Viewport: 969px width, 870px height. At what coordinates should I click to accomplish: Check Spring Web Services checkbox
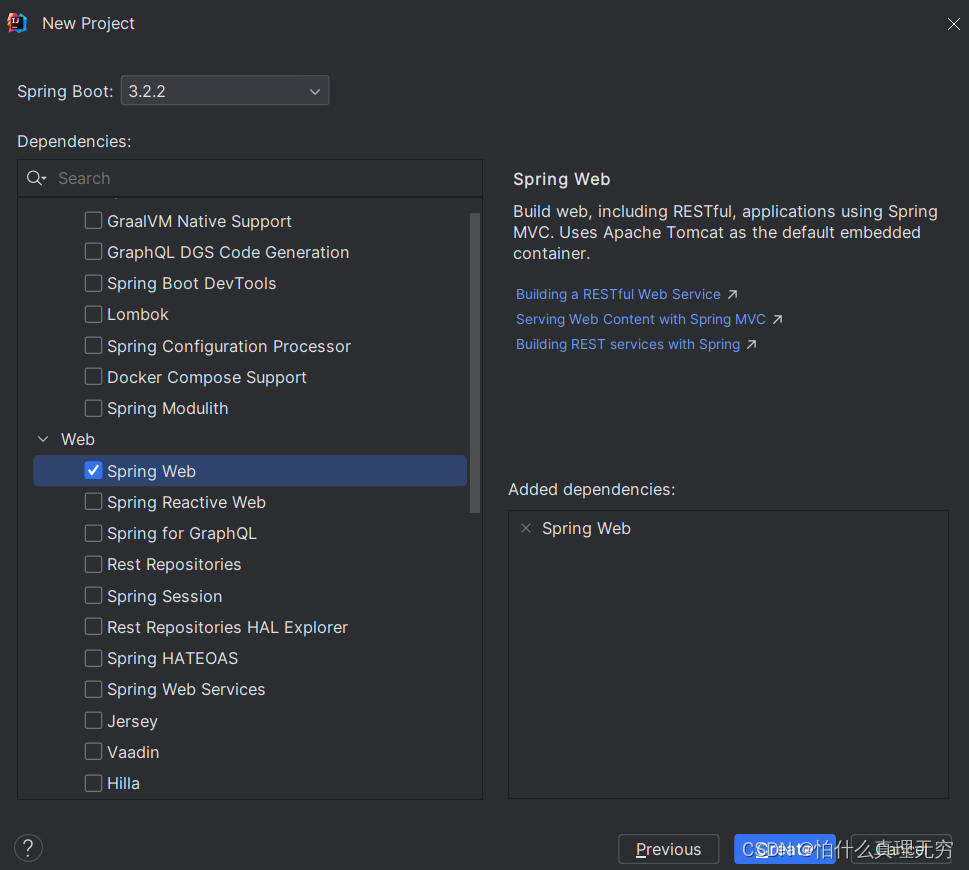click(93, 689)
